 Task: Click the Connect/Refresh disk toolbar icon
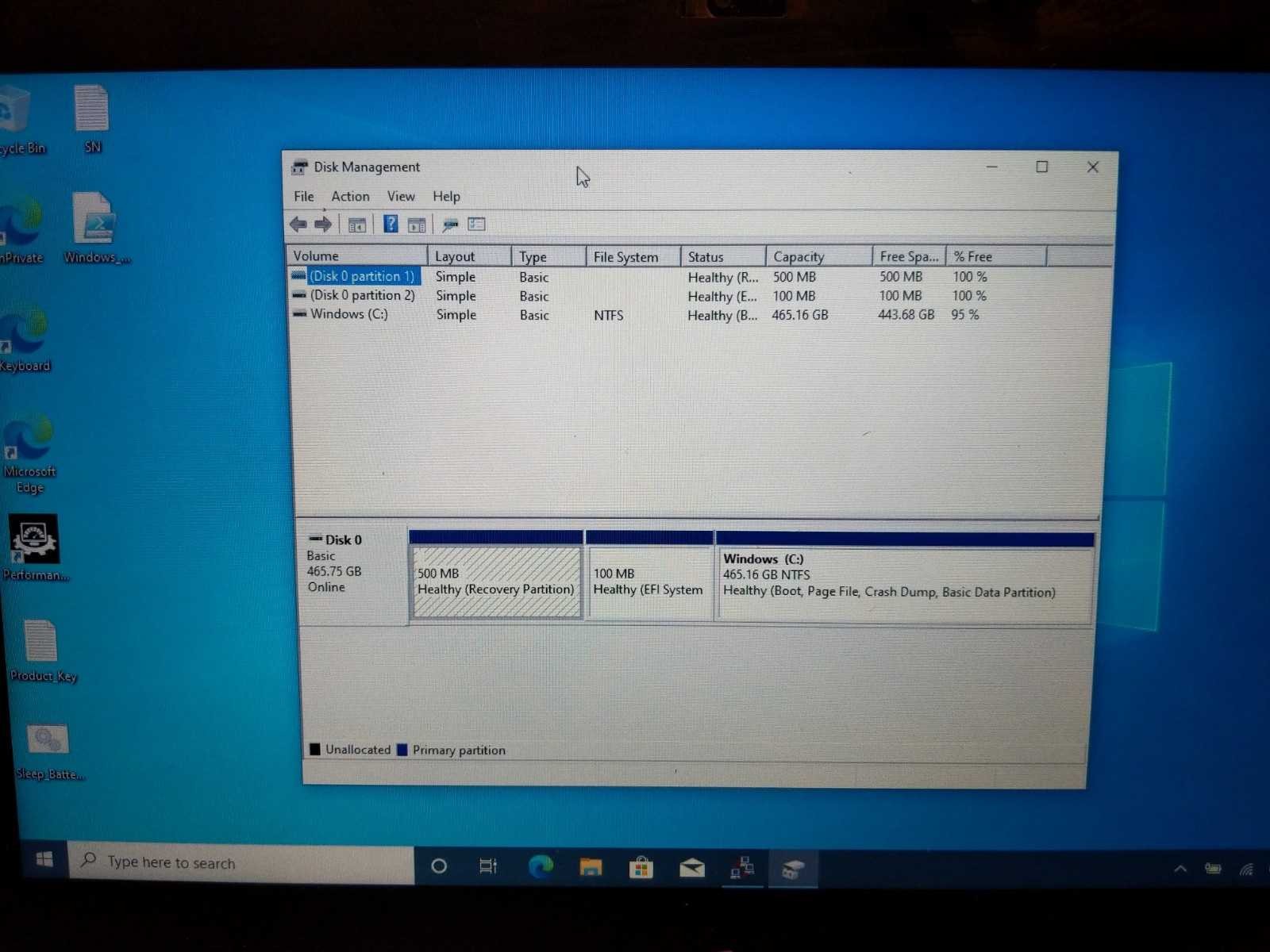[450, 225]
